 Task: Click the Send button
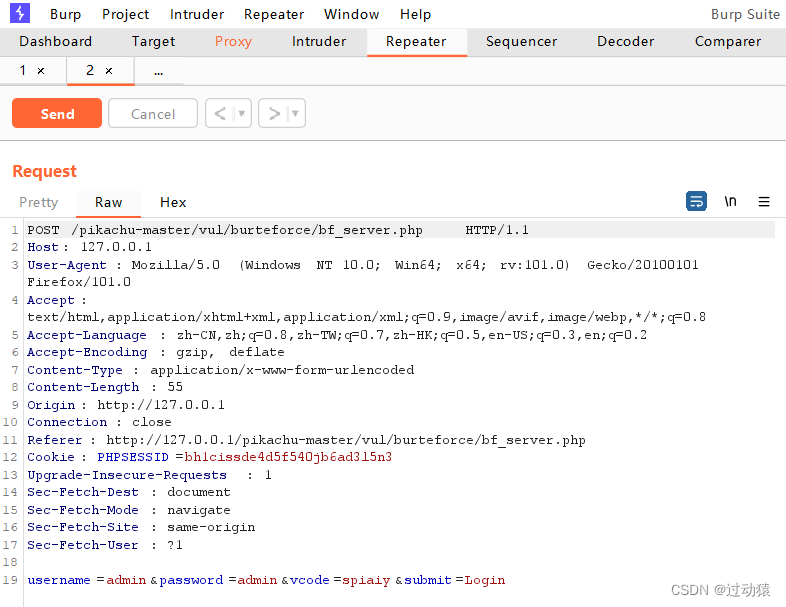click(57, 113)
